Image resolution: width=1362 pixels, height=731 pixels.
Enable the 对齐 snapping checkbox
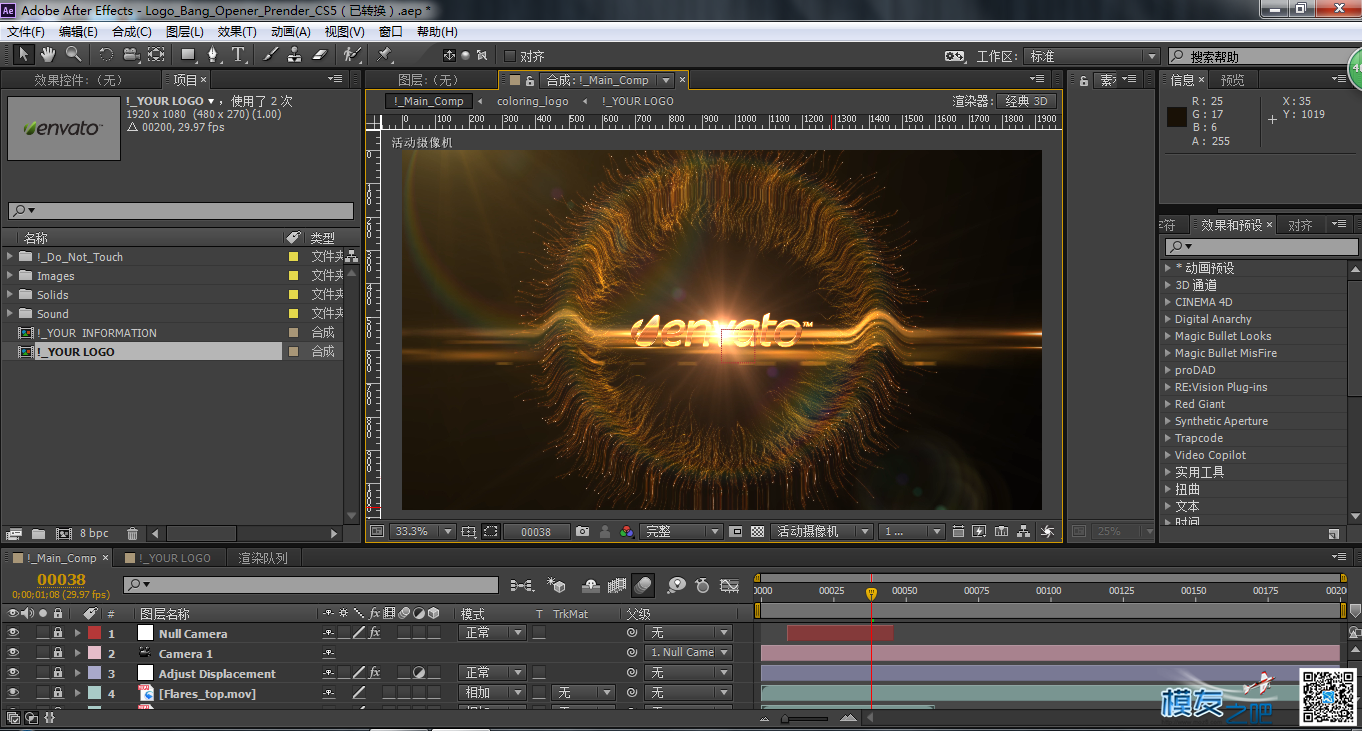pyautogui.click(x=510, y=56)
